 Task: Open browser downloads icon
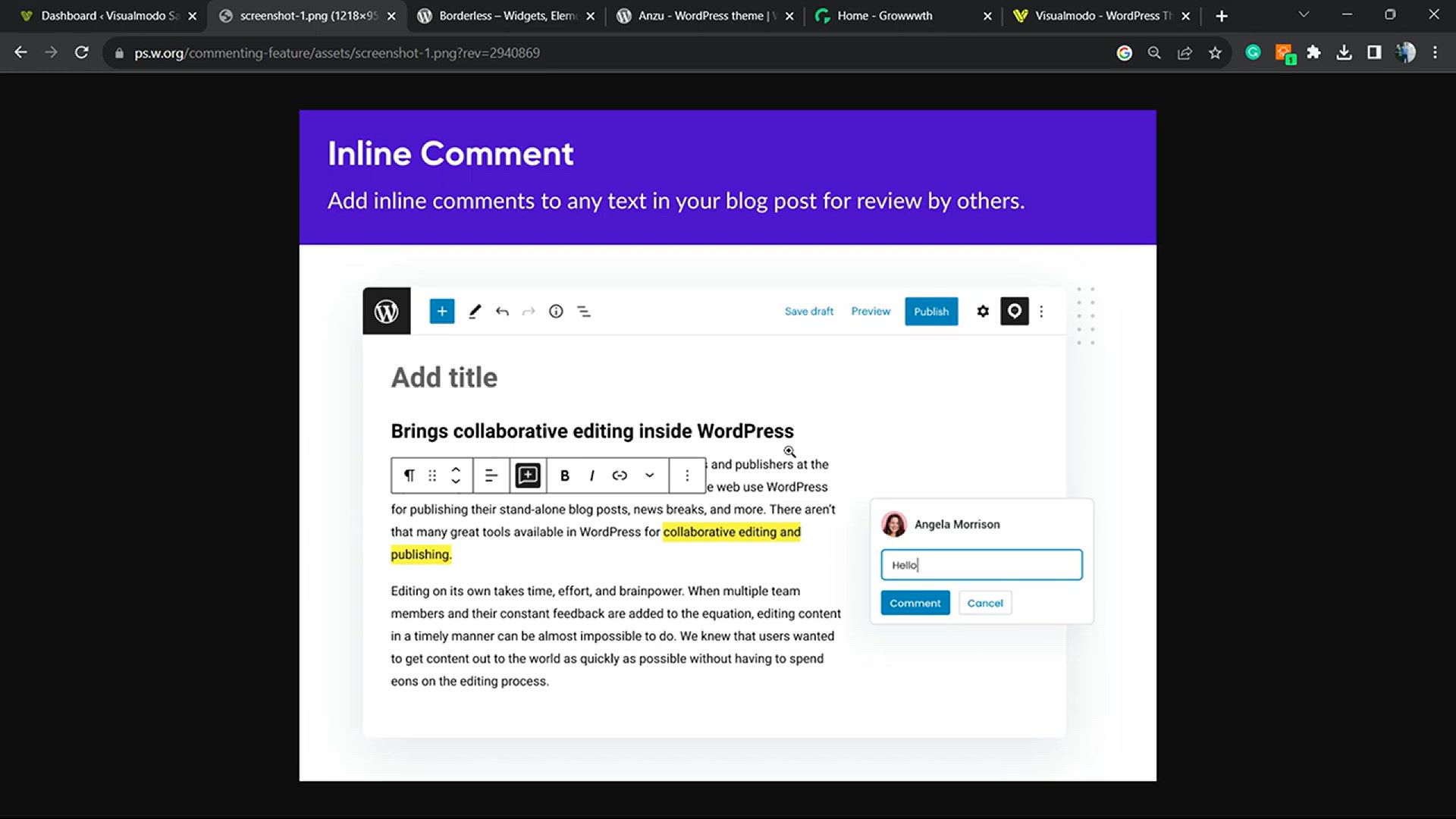point(1344,52)
